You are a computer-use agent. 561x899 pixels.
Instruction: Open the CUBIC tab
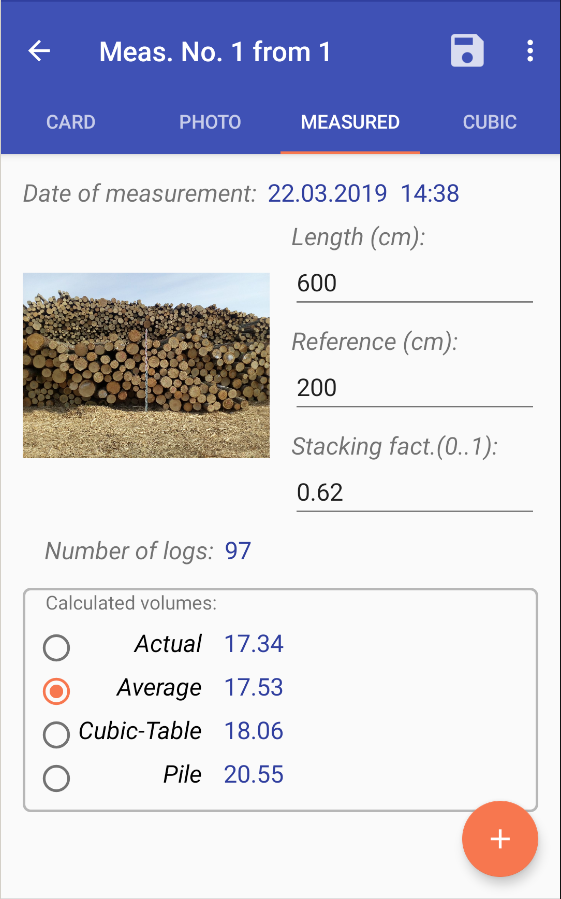[490, 122]
